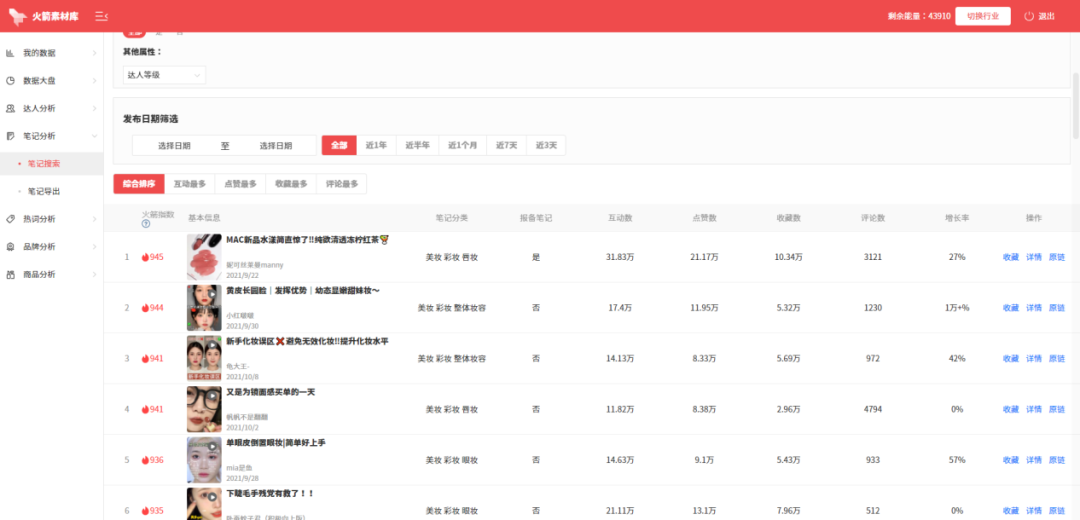Select the 近7天 date range option
This screenshot has height=520, width=1080.
(x=506, y=145)
